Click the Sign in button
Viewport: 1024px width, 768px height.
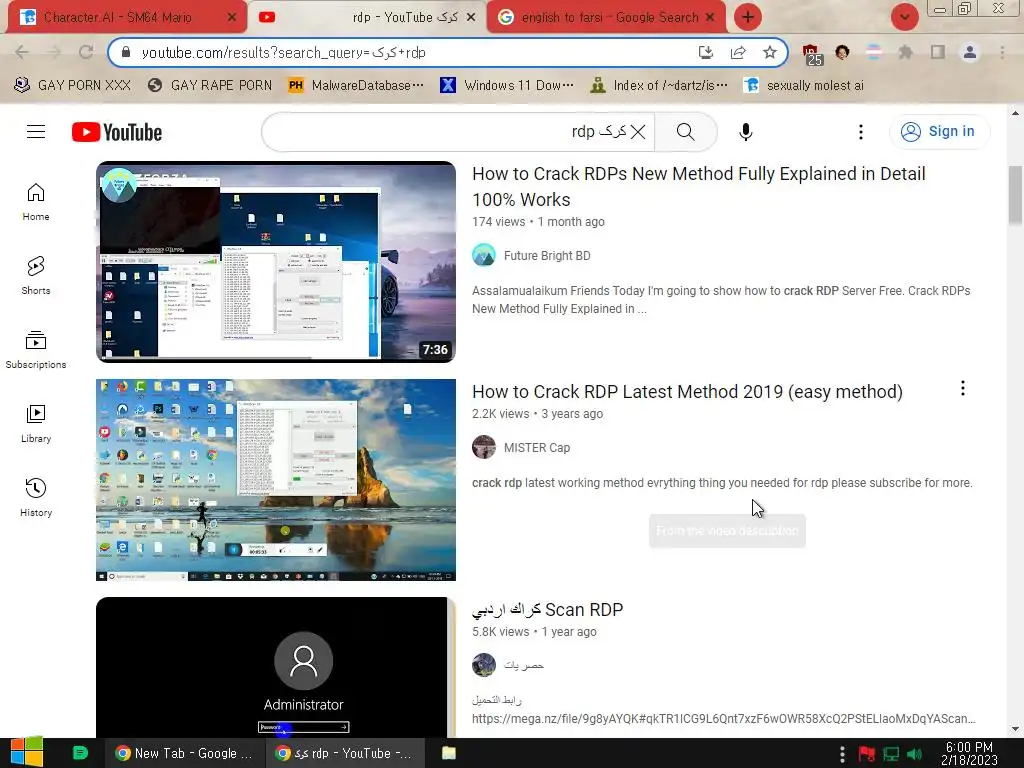pos(939,131)
